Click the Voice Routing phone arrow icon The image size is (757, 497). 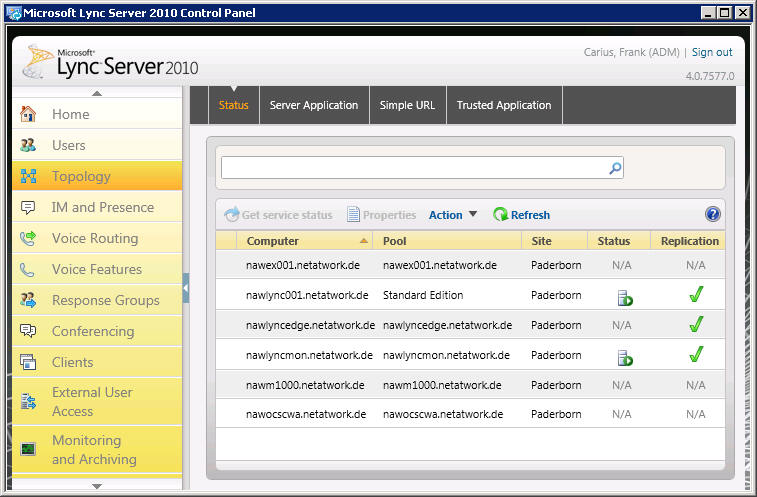pyautogui.click(x=28, y=238)
